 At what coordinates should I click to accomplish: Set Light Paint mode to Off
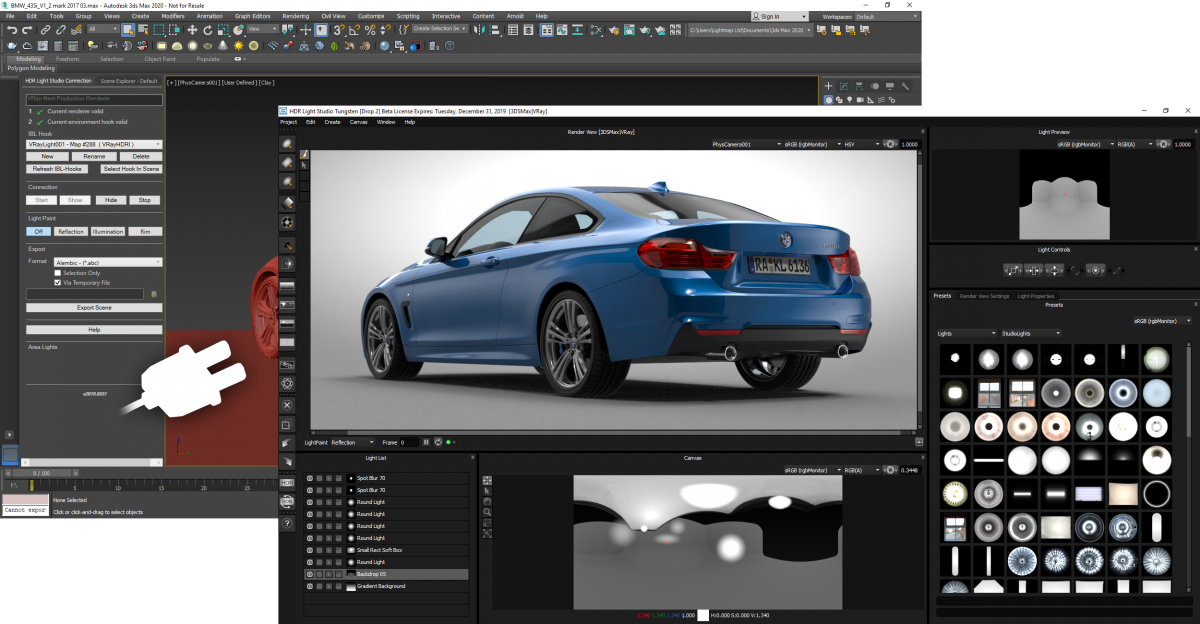click(x=38, y=231)
